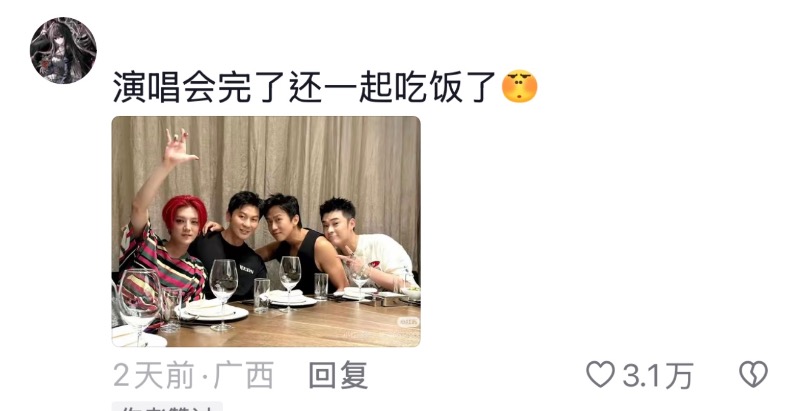
Task: Tap the wooden table surface in the photo
Action: [x=306, y=326]
